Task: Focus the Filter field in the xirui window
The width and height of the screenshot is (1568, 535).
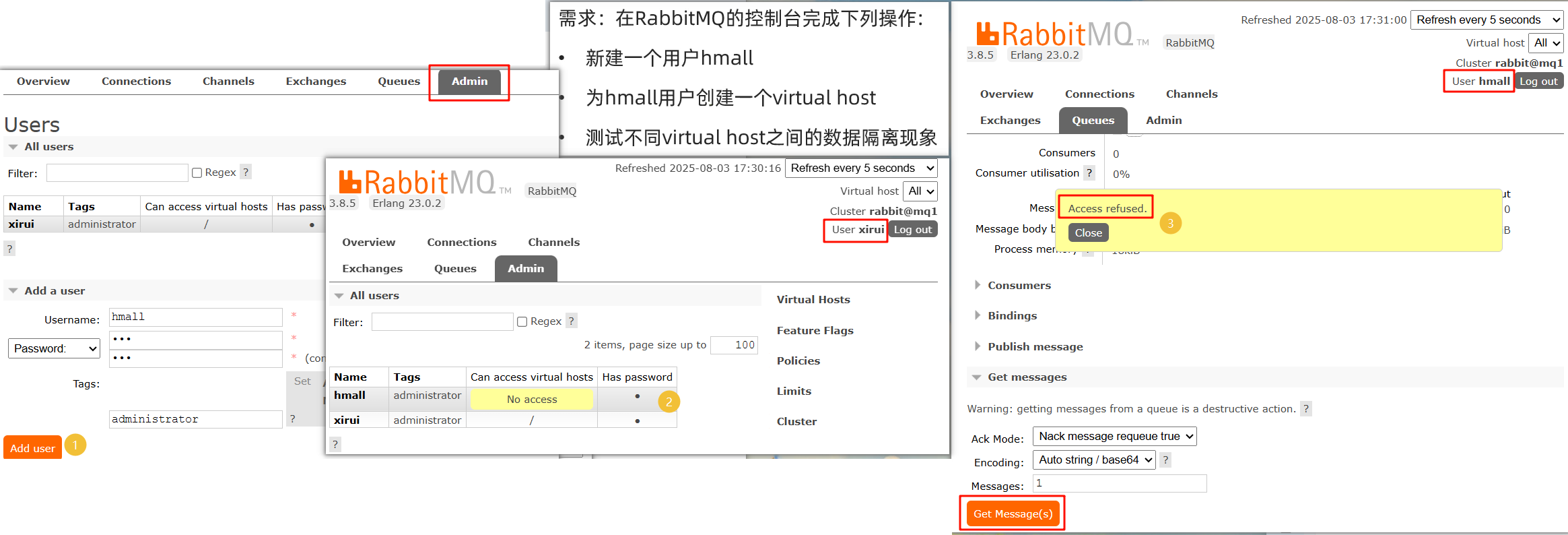Action: [442, 322]
